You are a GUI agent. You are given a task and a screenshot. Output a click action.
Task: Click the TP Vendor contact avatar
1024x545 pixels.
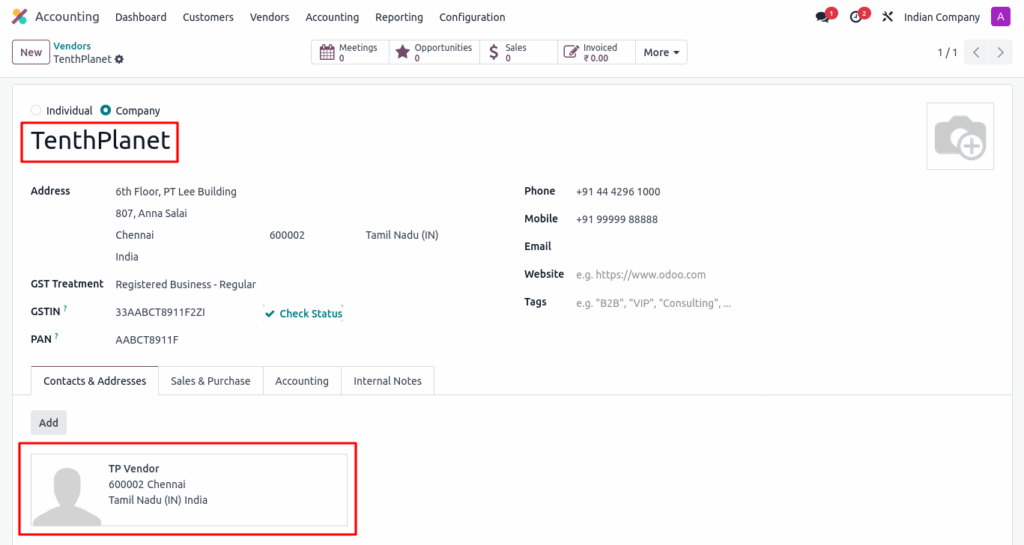coord(67,490)
